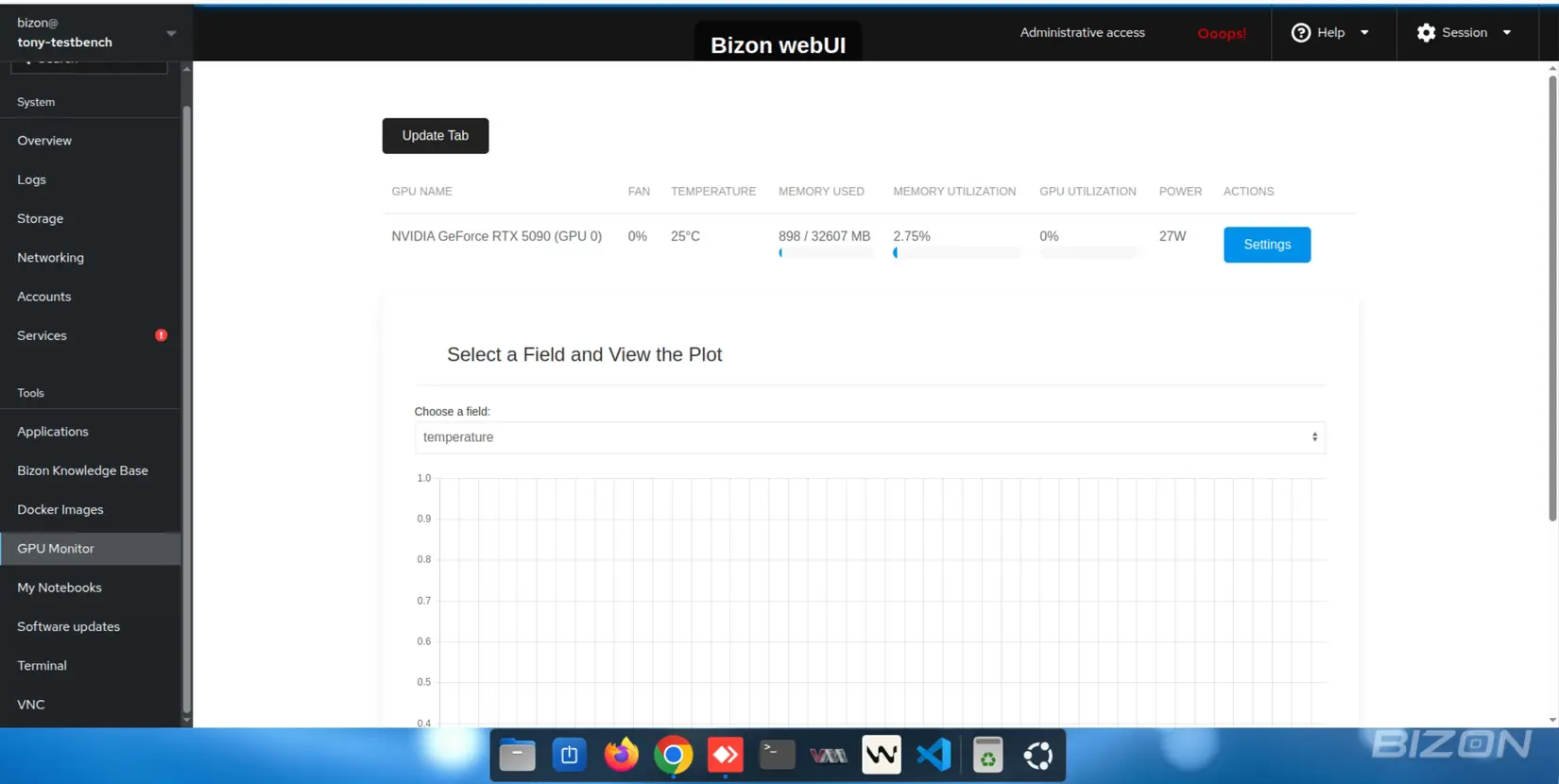This screenshot has width=1559, height=784.
Task: Open Settings for RTX 5090 GPU
Action: click(1267, 245)
